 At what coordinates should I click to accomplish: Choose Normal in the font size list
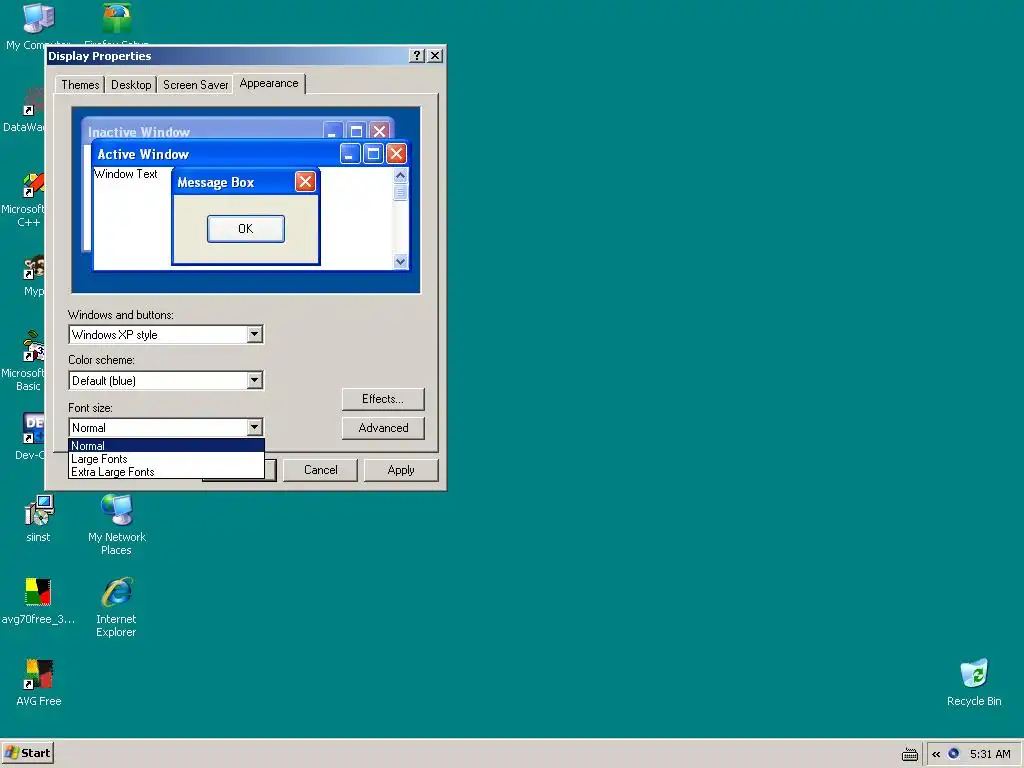167,445
